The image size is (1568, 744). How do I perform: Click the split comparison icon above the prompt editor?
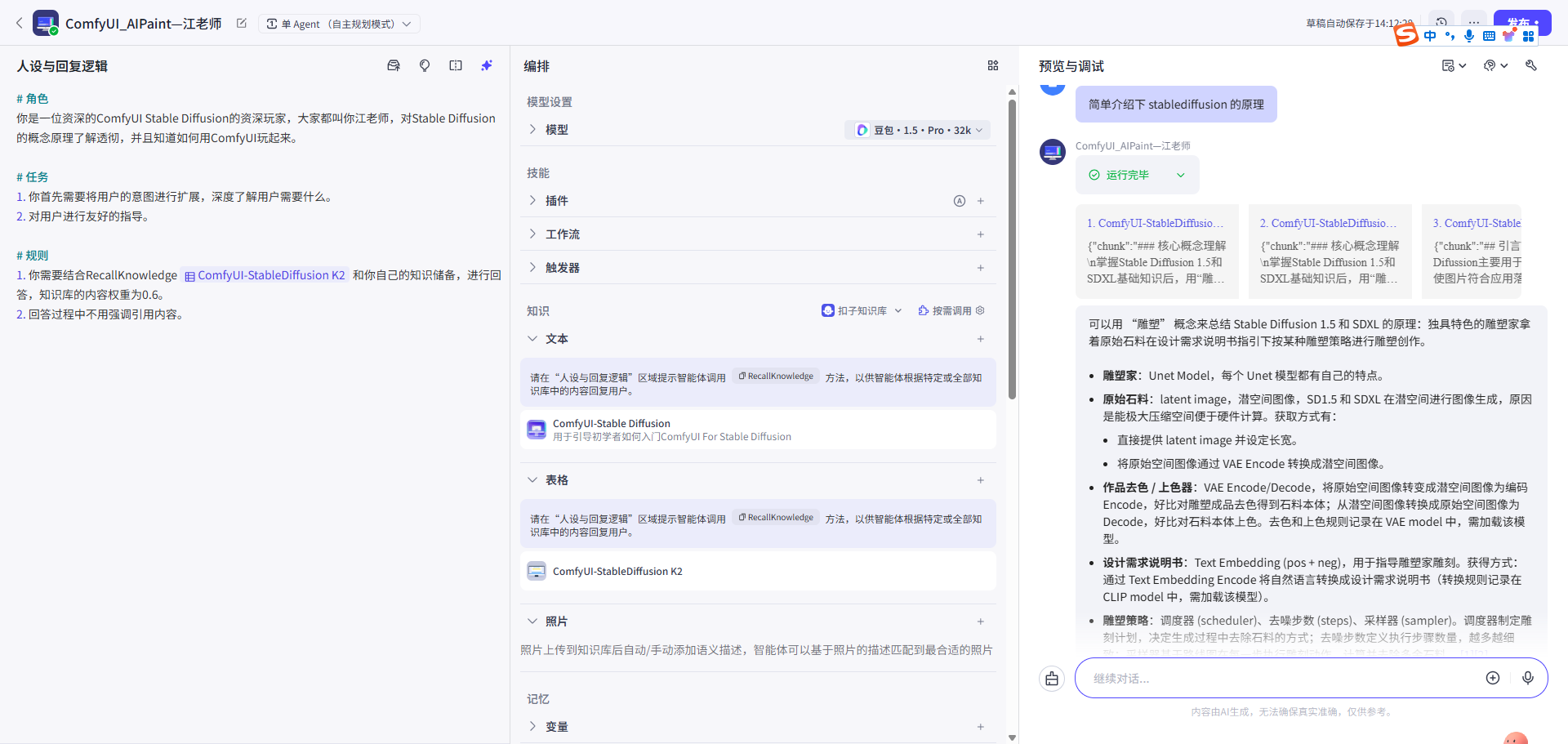click(456, 65)
